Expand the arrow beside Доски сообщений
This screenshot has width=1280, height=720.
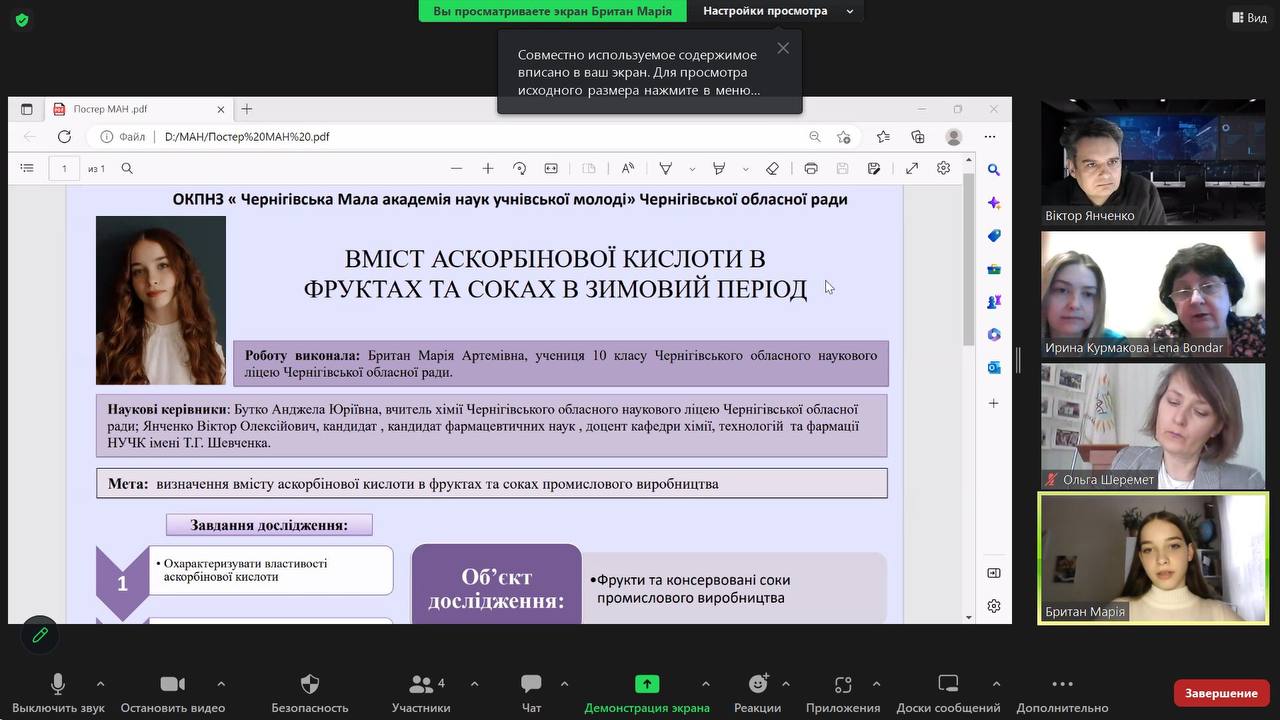point(995,684)
